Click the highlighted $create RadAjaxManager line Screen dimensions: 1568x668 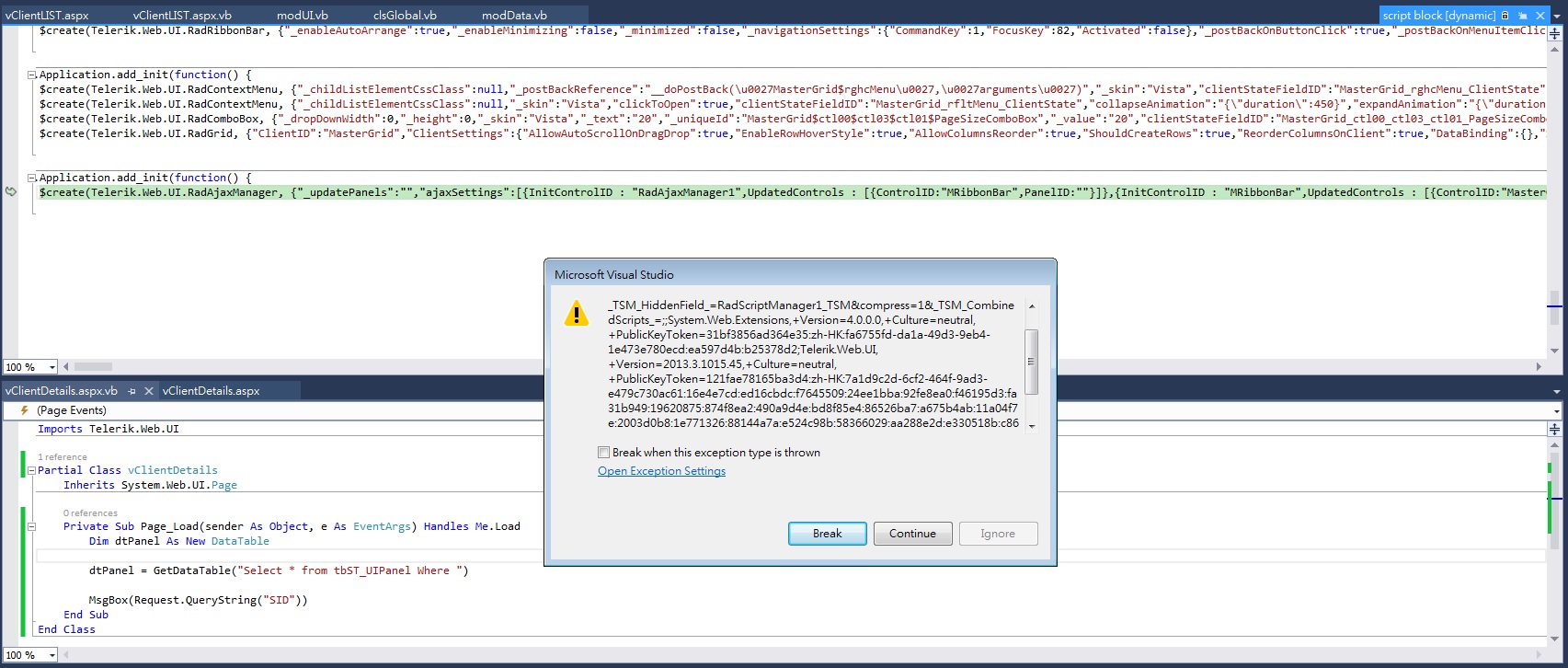pos(793,192)
